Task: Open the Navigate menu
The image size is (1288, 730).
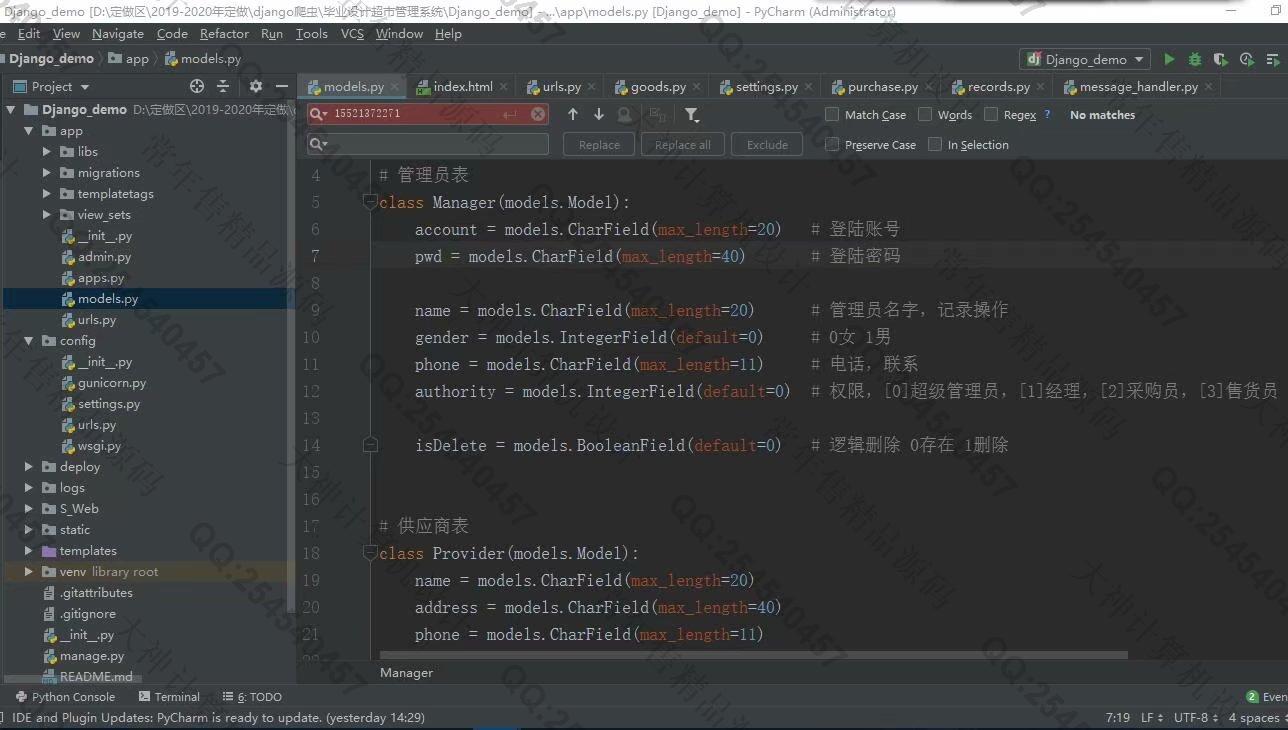Action: pyautogui.click(x=118, y=34)
